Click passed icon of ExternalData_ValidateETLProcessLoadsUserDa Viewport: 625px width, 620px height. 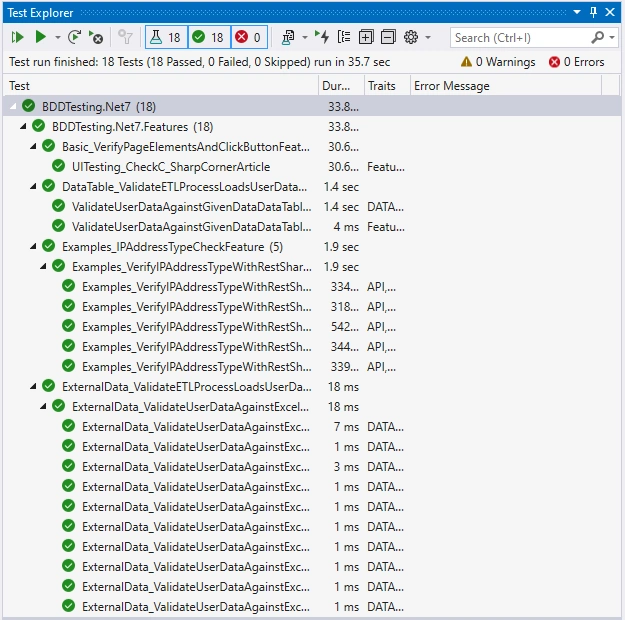[49, 386]
